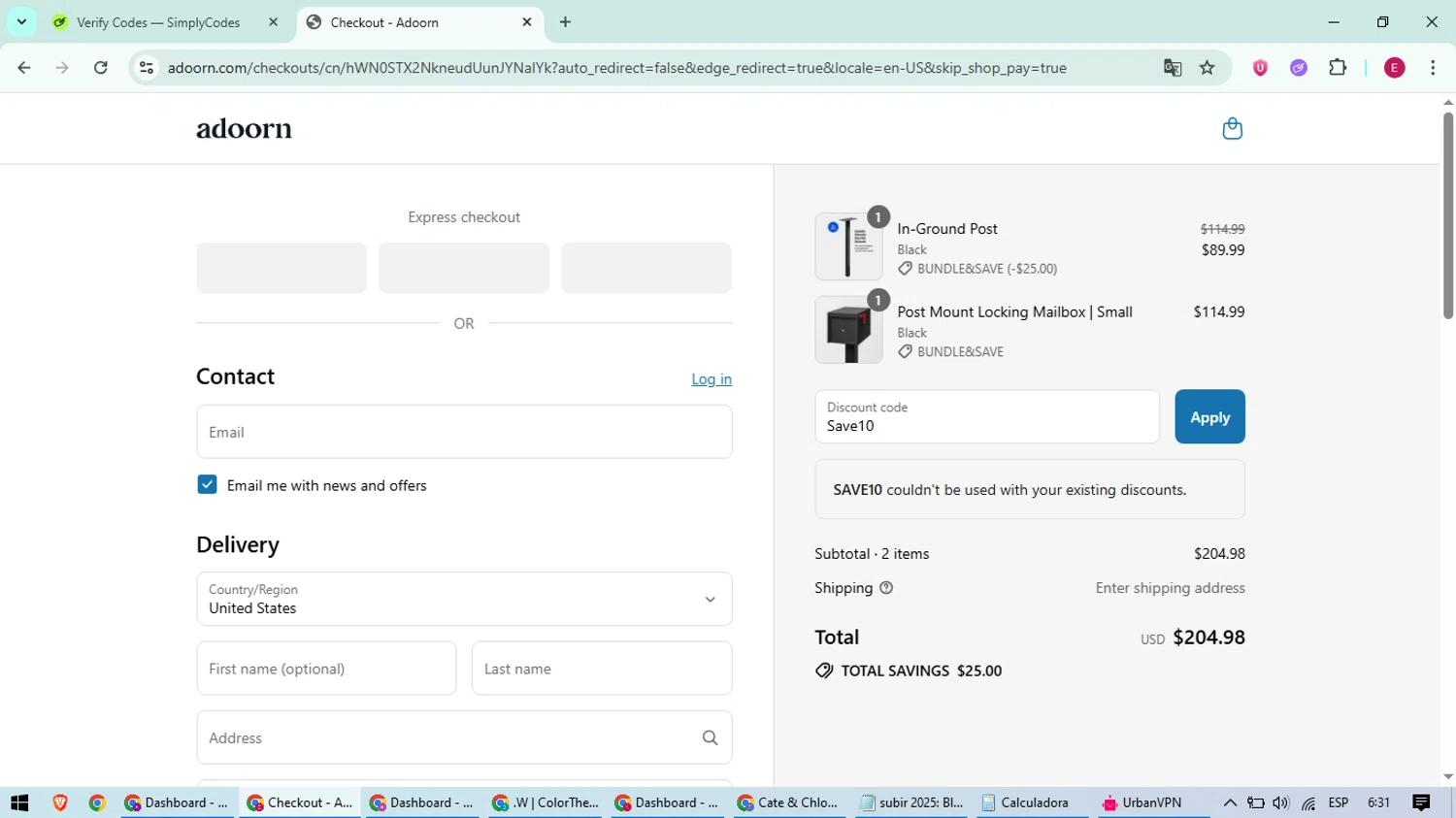Switch to Cate & Chlo taskbar window
Viewport: 1456px width, 818px height.
pos(788,802)
